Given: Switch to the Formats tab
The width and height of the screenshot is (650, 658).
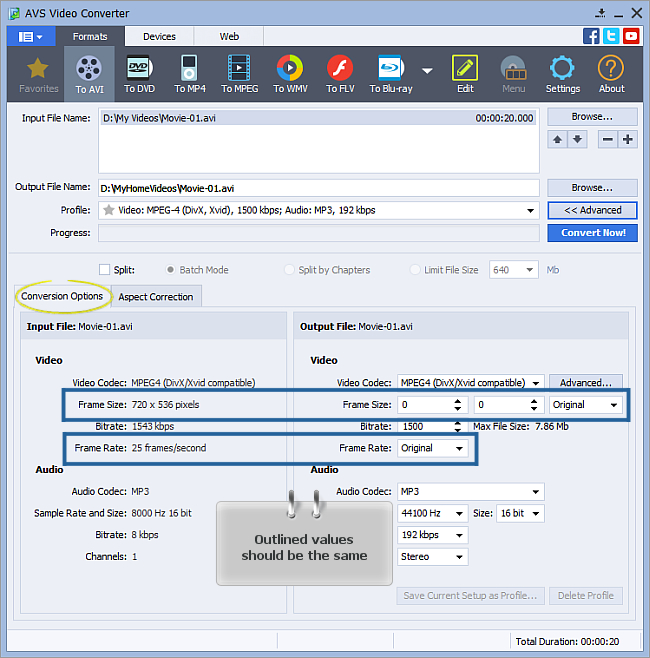Looking at the screenshot, I should coord(90,37).
